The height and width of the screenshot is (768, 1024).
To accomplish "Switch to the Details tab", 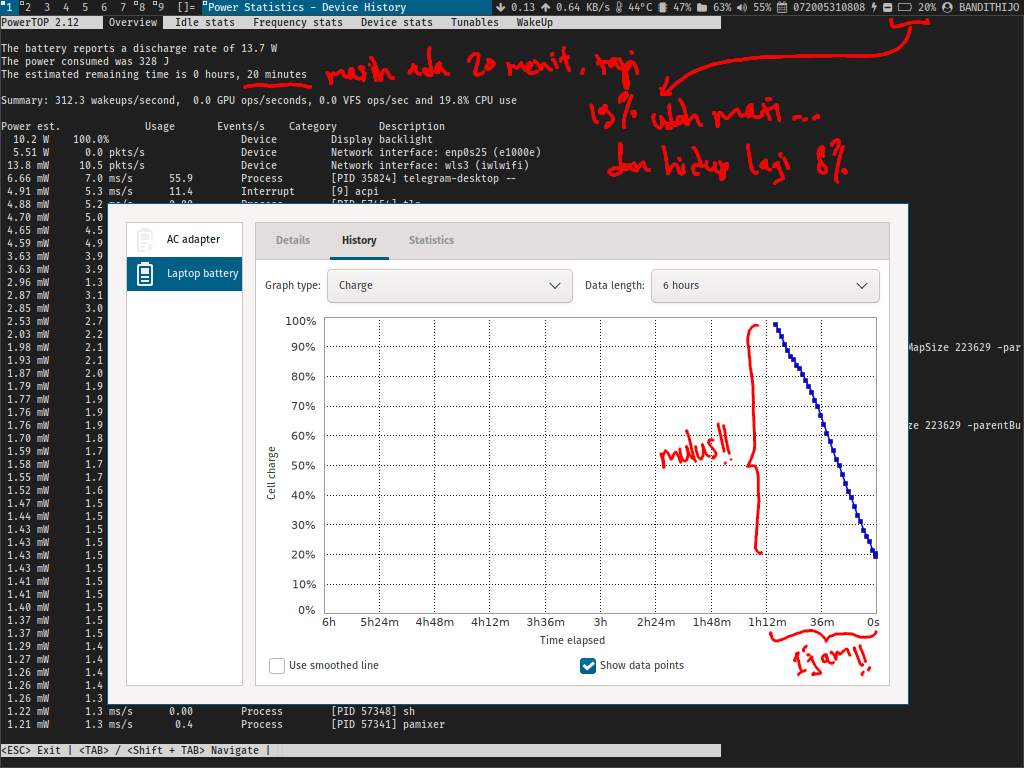I will coord(293,240).
